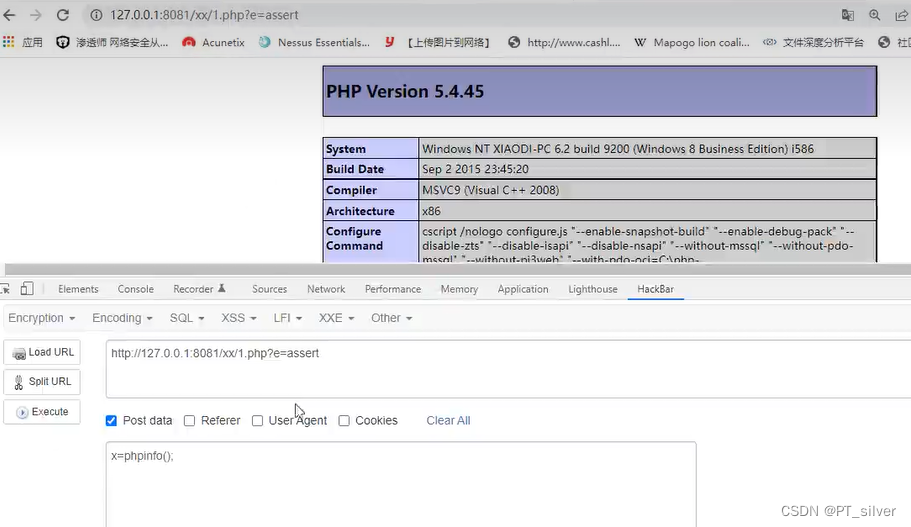Expand the SQL dropdown menu
The image size is (911, 527).
pos(186,318)
